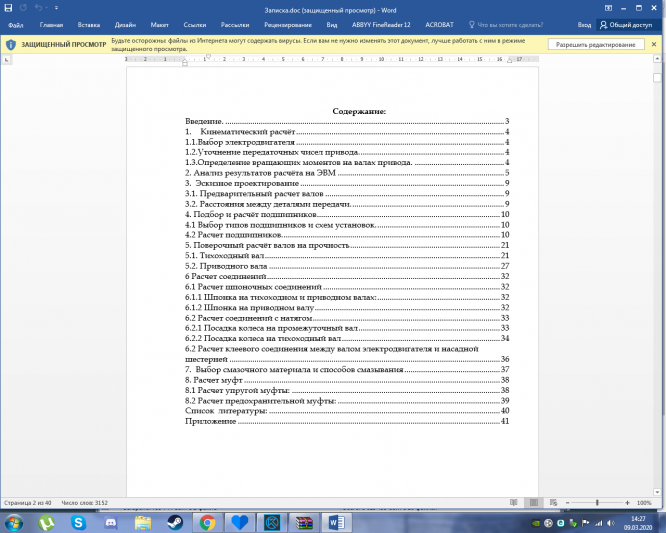Click the 1.1.Выбор электродвигателя entry

[347, 142]
